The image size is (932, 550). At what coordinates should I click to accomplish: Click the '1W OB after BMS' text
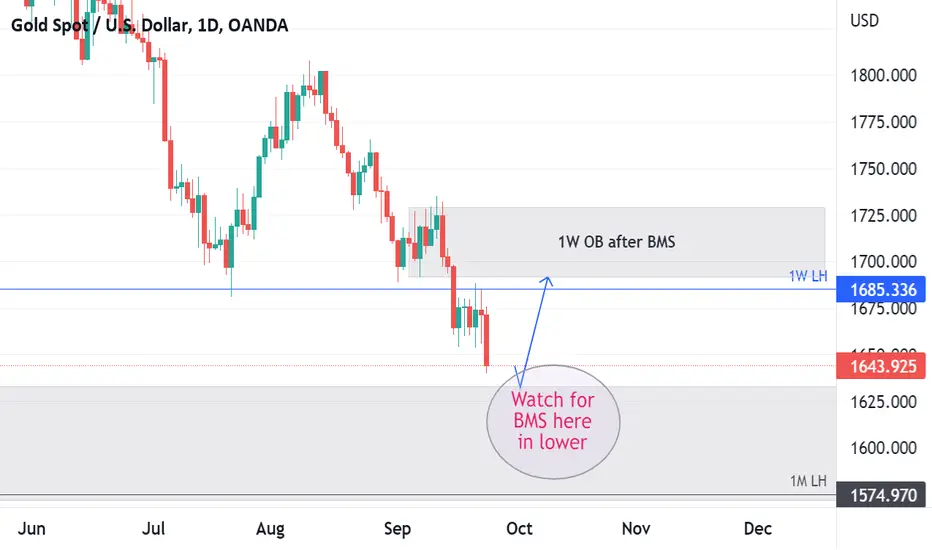click(616, 242)
